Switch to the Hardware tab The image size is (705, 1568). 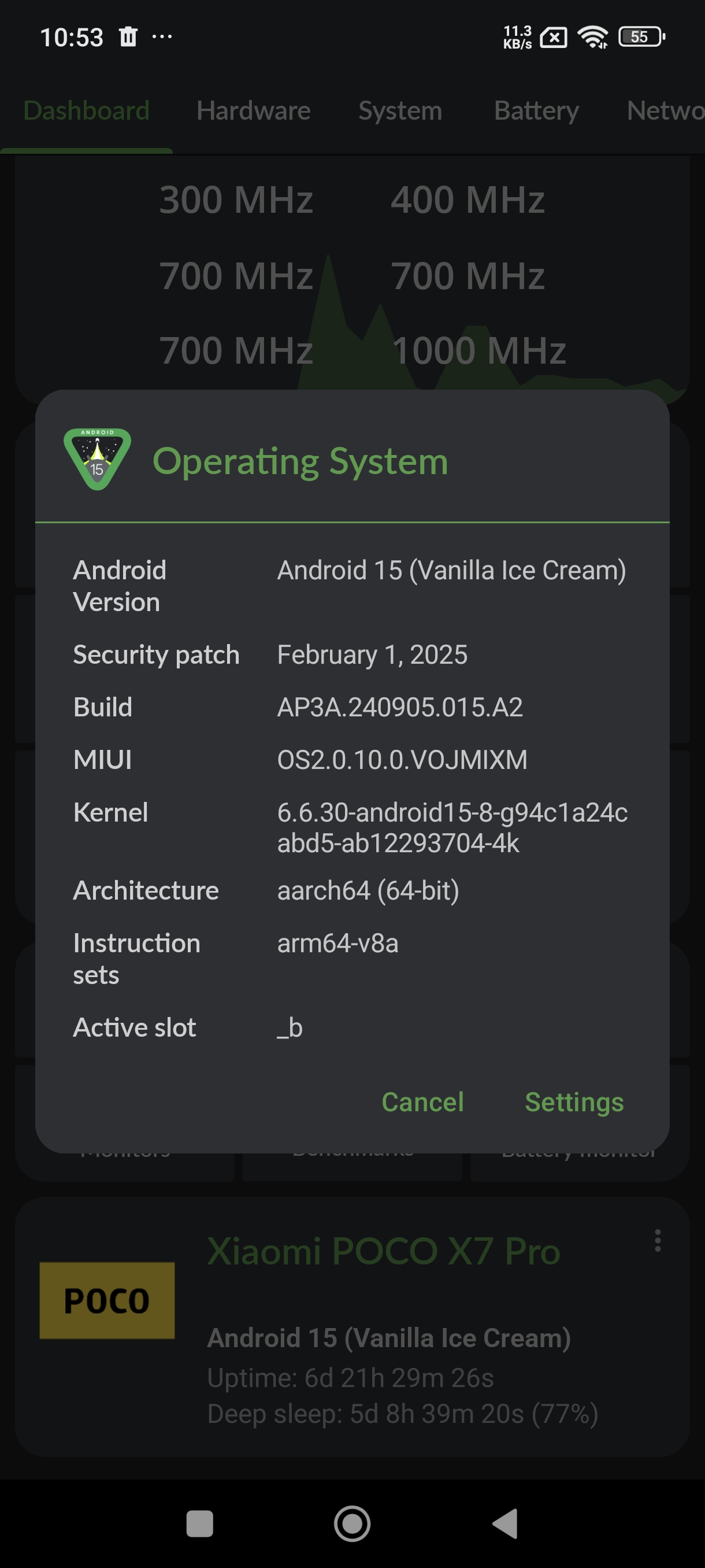(x=253, y=111)
